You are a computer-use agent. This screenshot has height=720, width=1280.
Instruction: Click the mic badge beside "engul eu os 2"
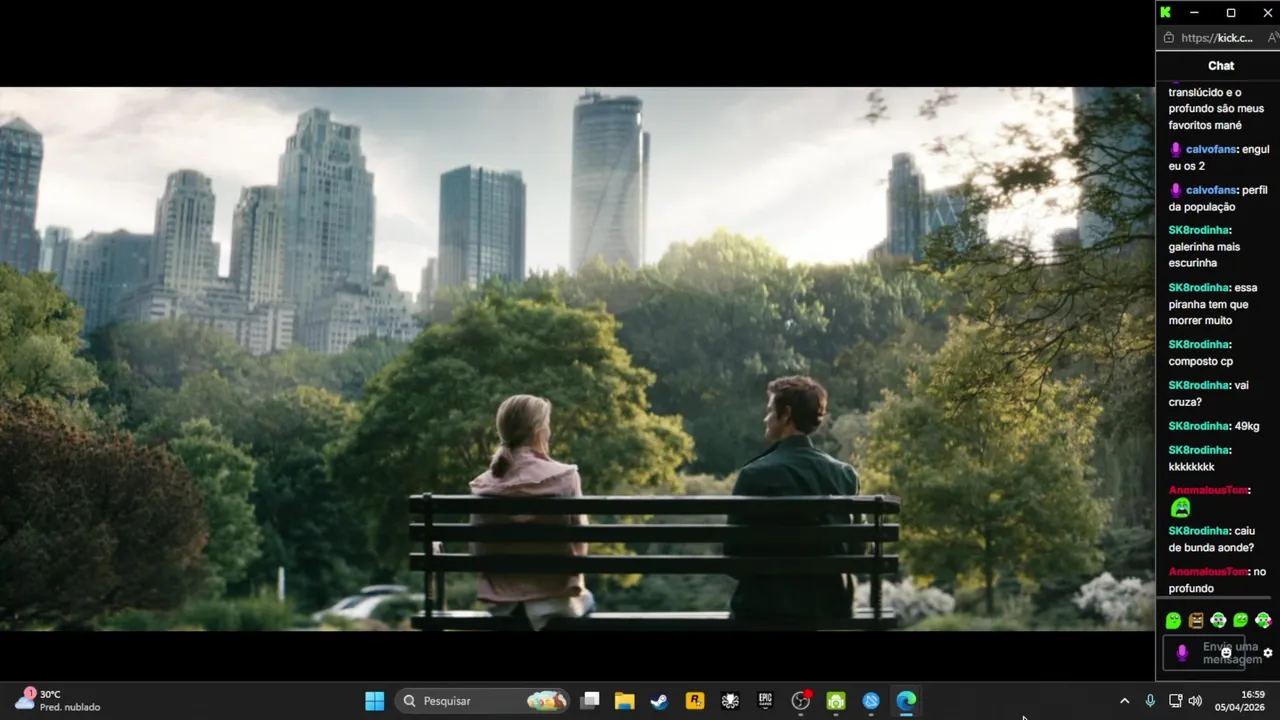point(1176,149)
